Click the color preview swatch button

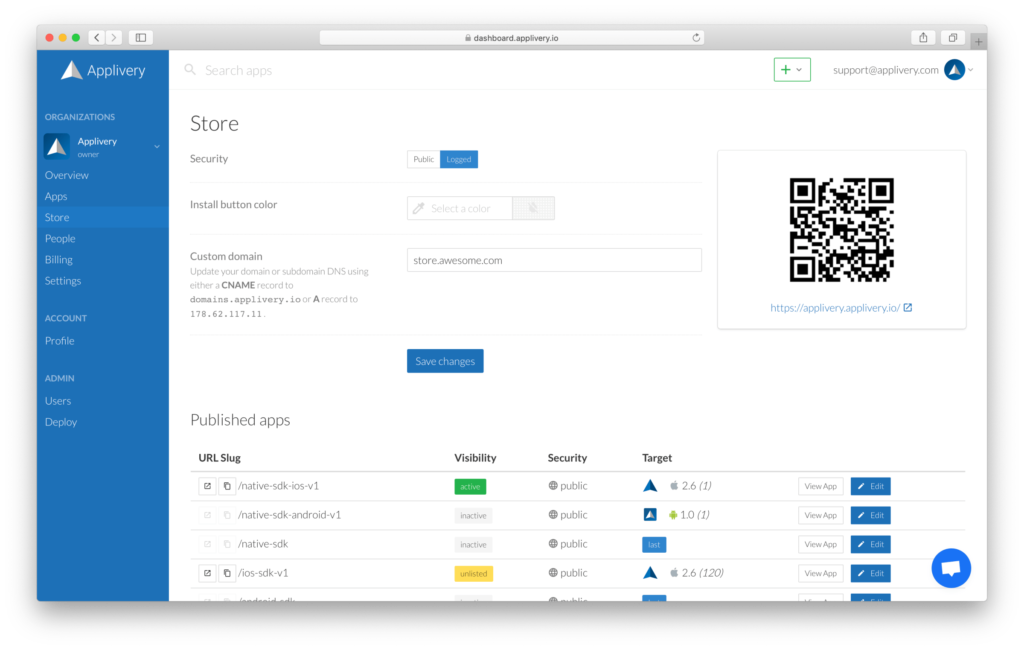tap(534, 208)
